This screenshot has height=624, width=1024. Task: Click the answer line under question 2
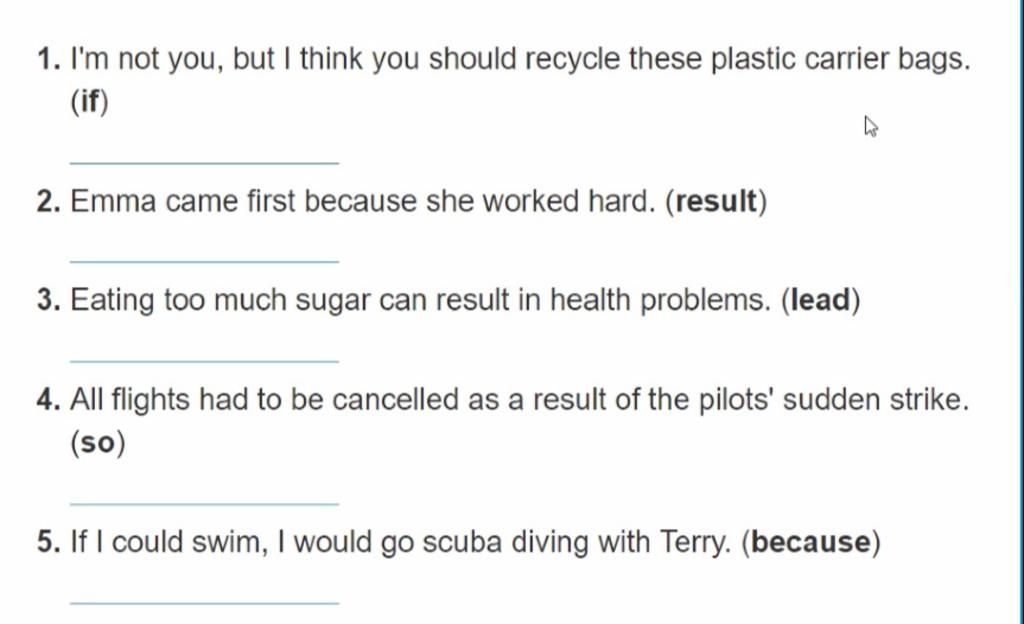pos(204,261)
